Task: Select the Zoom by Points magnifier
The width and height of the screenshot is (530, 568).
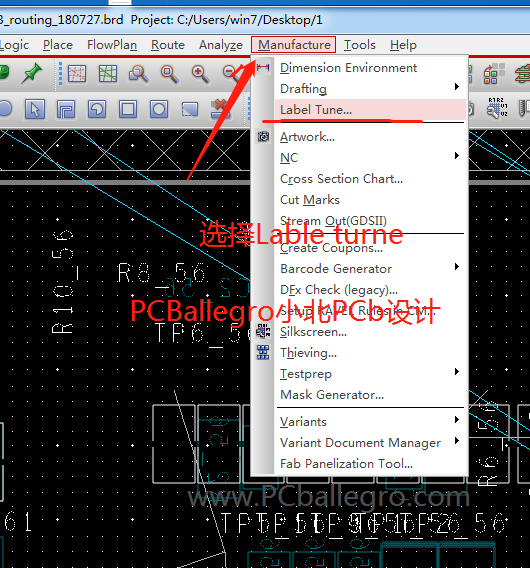Action: pyautogui.click(x=138, y=74)
